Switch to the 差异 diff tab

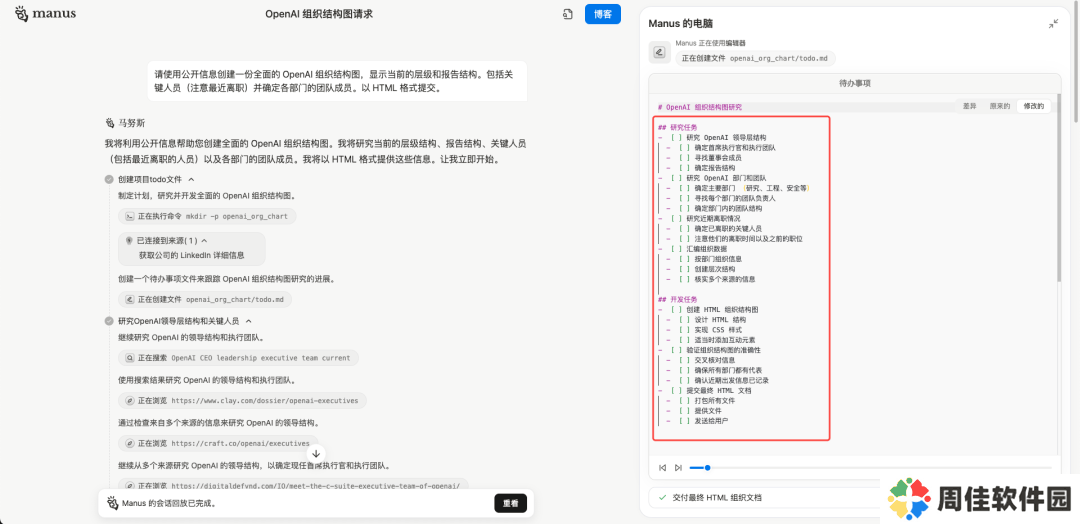[969, 106]
